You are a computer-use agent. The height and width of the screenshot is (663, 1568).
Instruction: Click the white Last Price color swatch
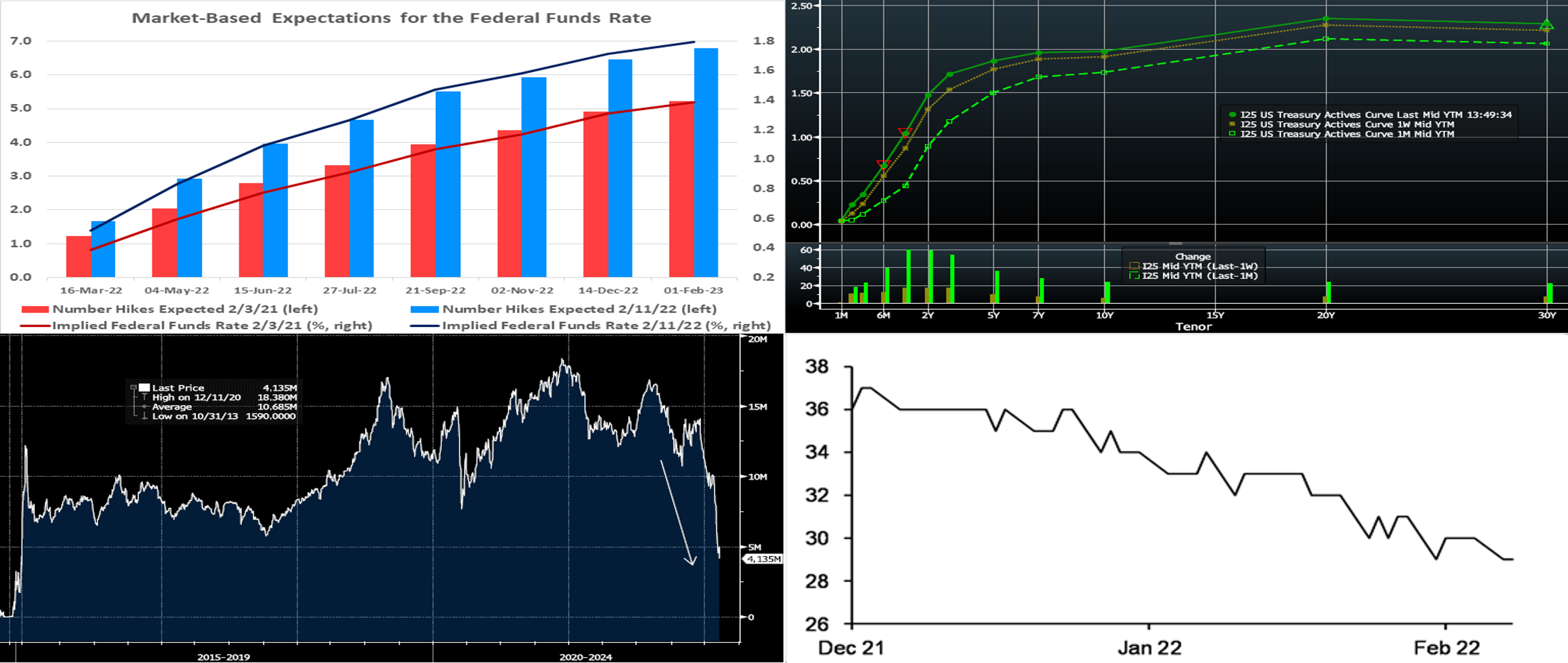(144, 387)
